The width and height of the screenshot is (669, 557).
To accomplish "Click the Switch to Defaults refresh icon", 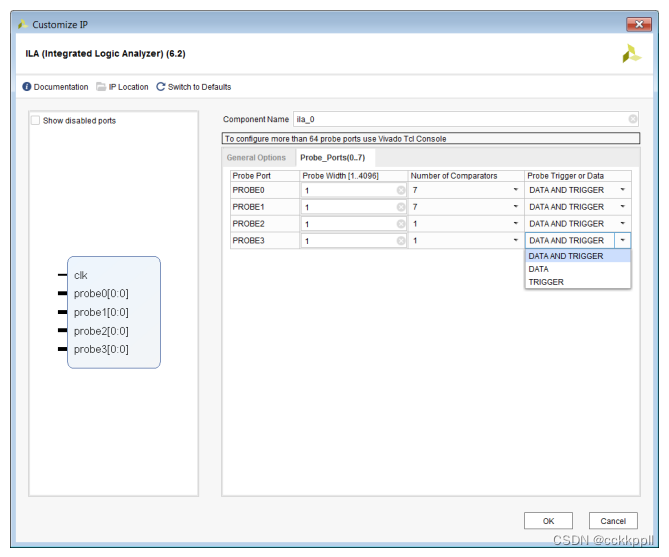I will [x=160, y=87].
